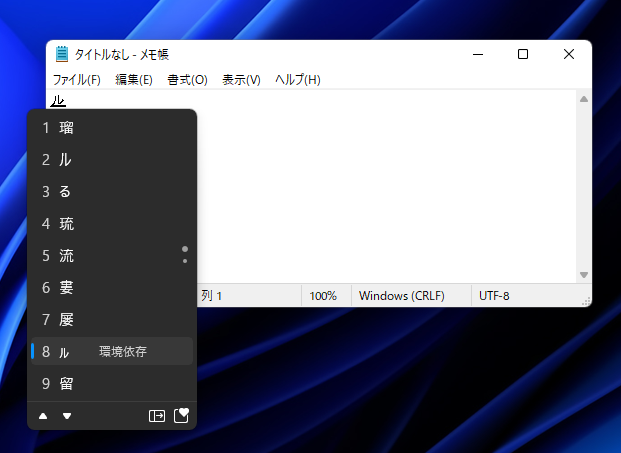Viewport: 621px width, 453px height.
Task: Expand candidate window to table view
Action: click(157, 416)
